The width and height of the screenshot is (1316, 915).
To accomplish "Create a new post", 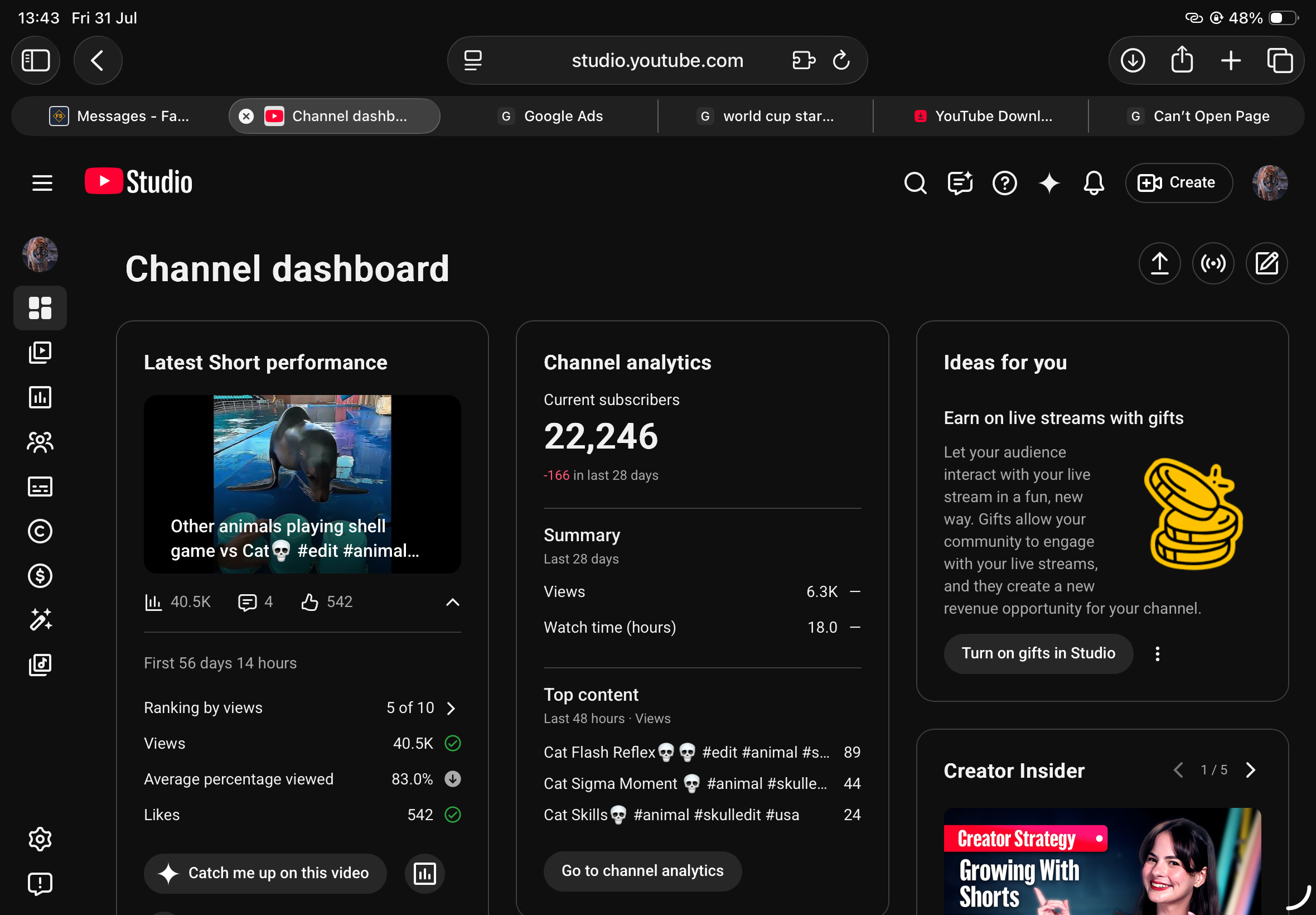I will 1267,264.
